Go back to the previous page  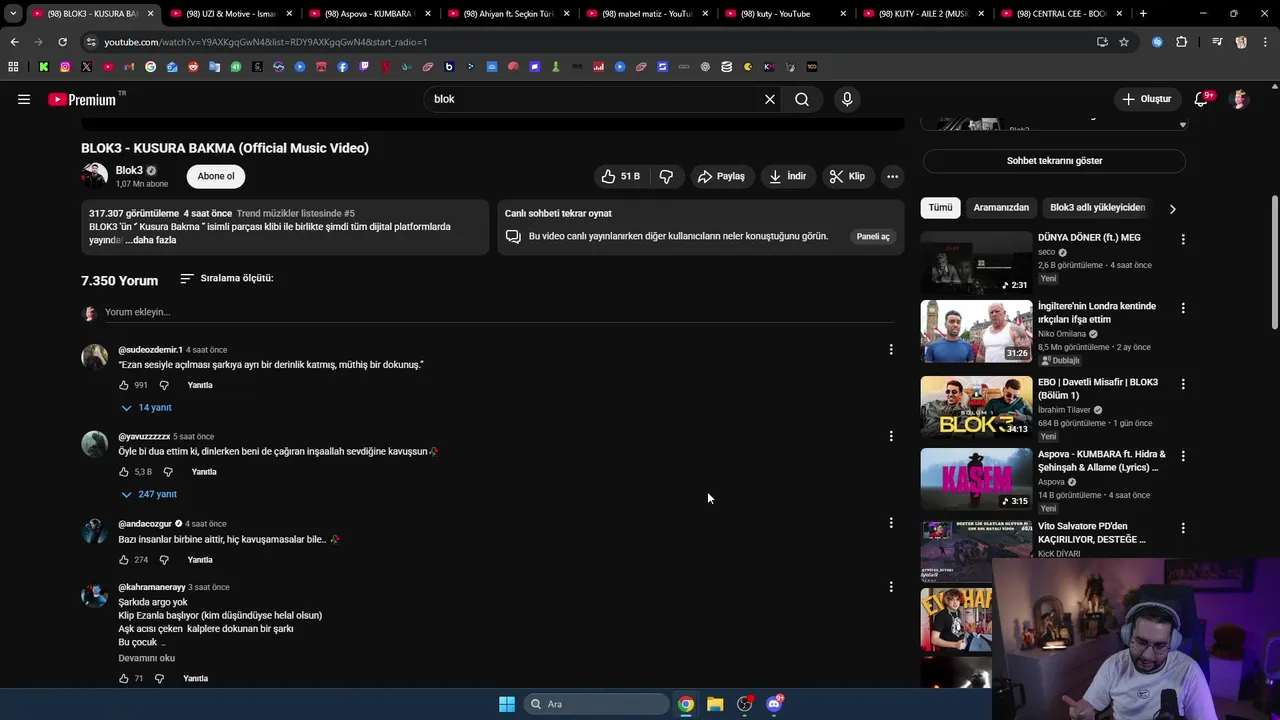point(14,42)
